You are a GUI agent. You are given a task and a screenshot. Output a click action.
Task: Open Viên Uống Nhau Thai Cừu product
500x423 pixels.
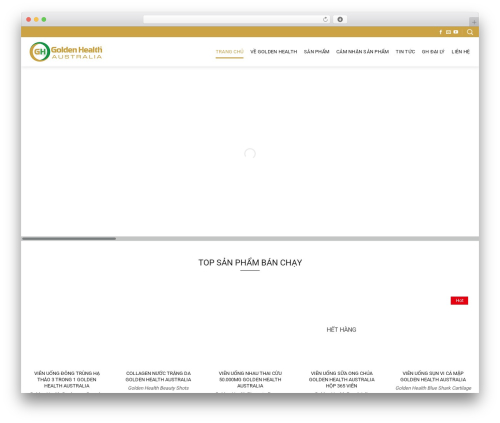(x=250, y=379)
